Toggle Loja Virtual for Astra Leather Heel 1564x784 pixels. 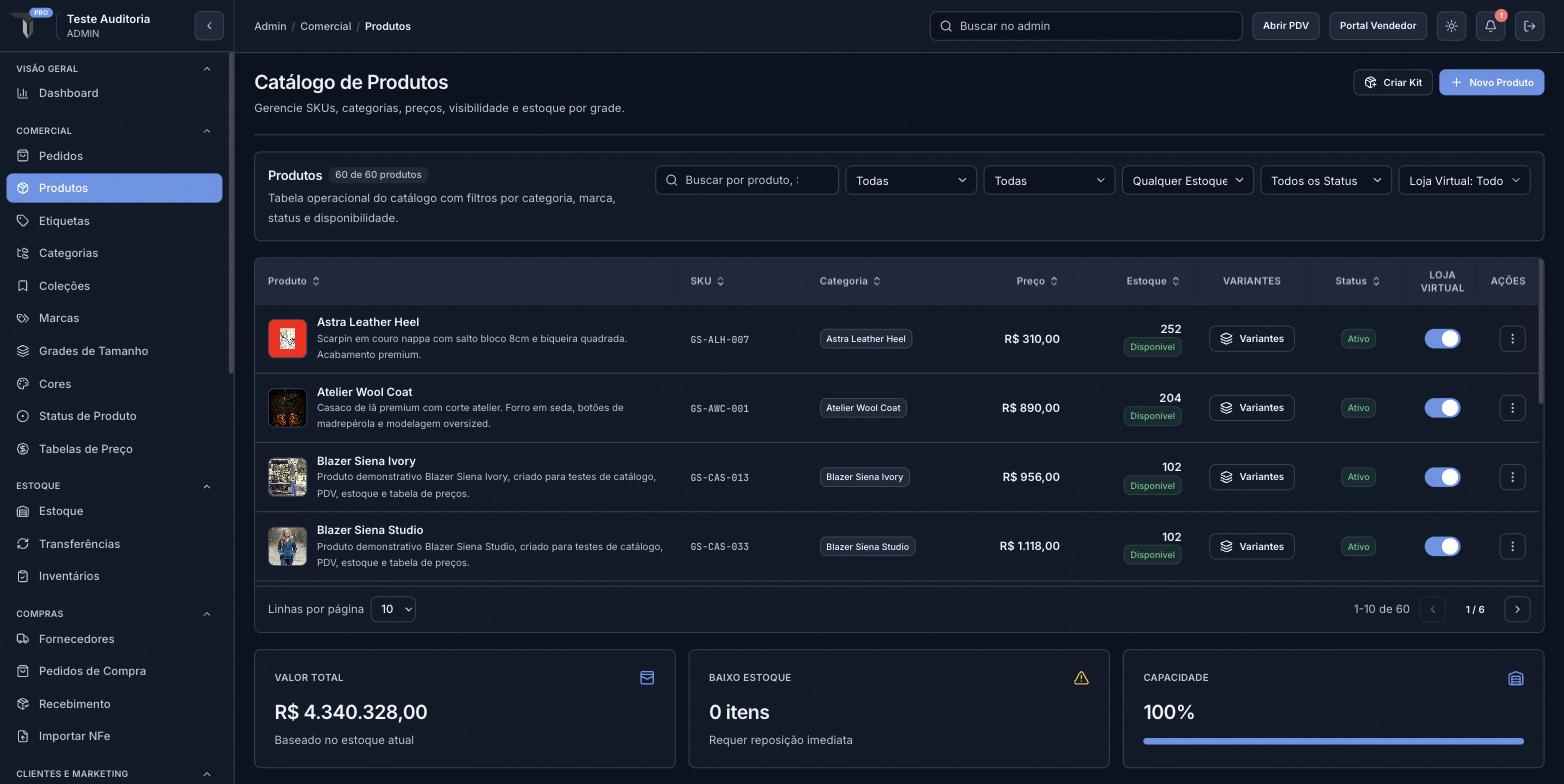tap(1442, 339)
